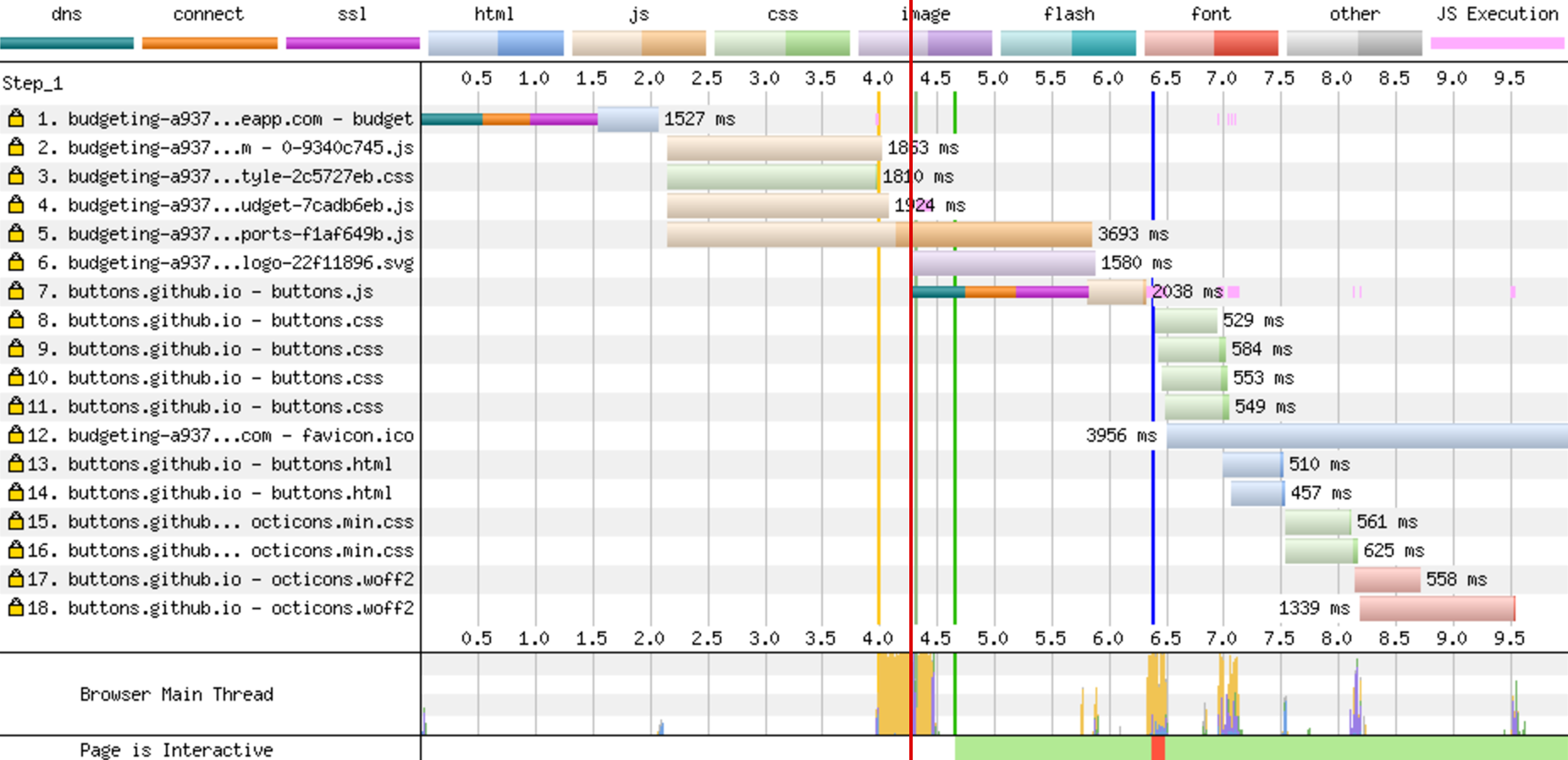Select the lock icon on row 5 ports-f1af649b.js

pyautogui.click(x=15, y=234)
